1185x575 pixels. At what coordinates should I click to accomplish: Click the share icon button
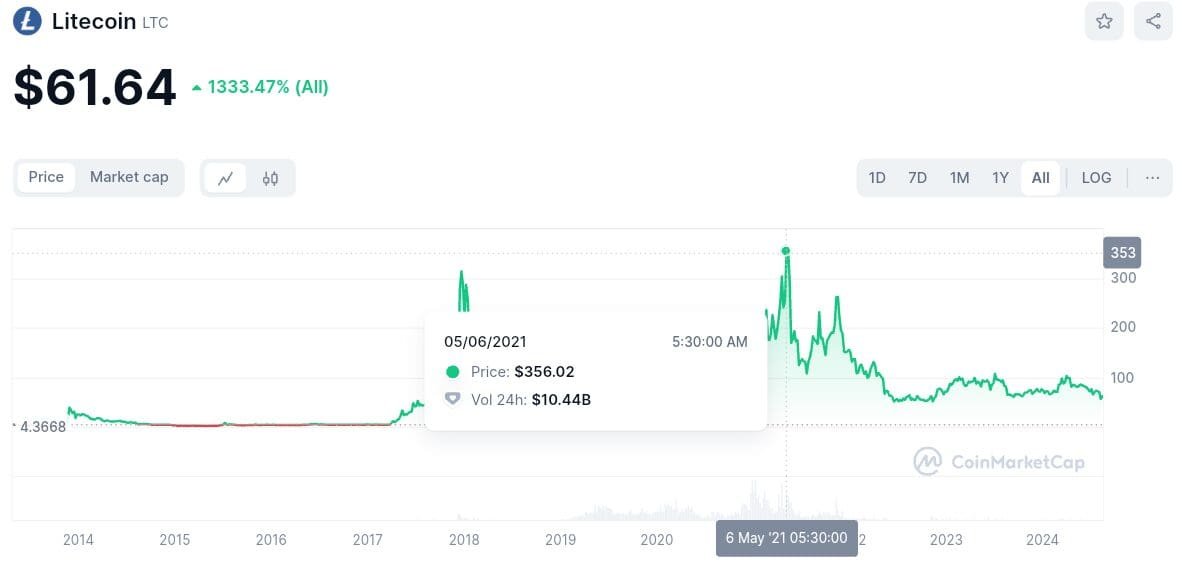tap(1153, 21)
